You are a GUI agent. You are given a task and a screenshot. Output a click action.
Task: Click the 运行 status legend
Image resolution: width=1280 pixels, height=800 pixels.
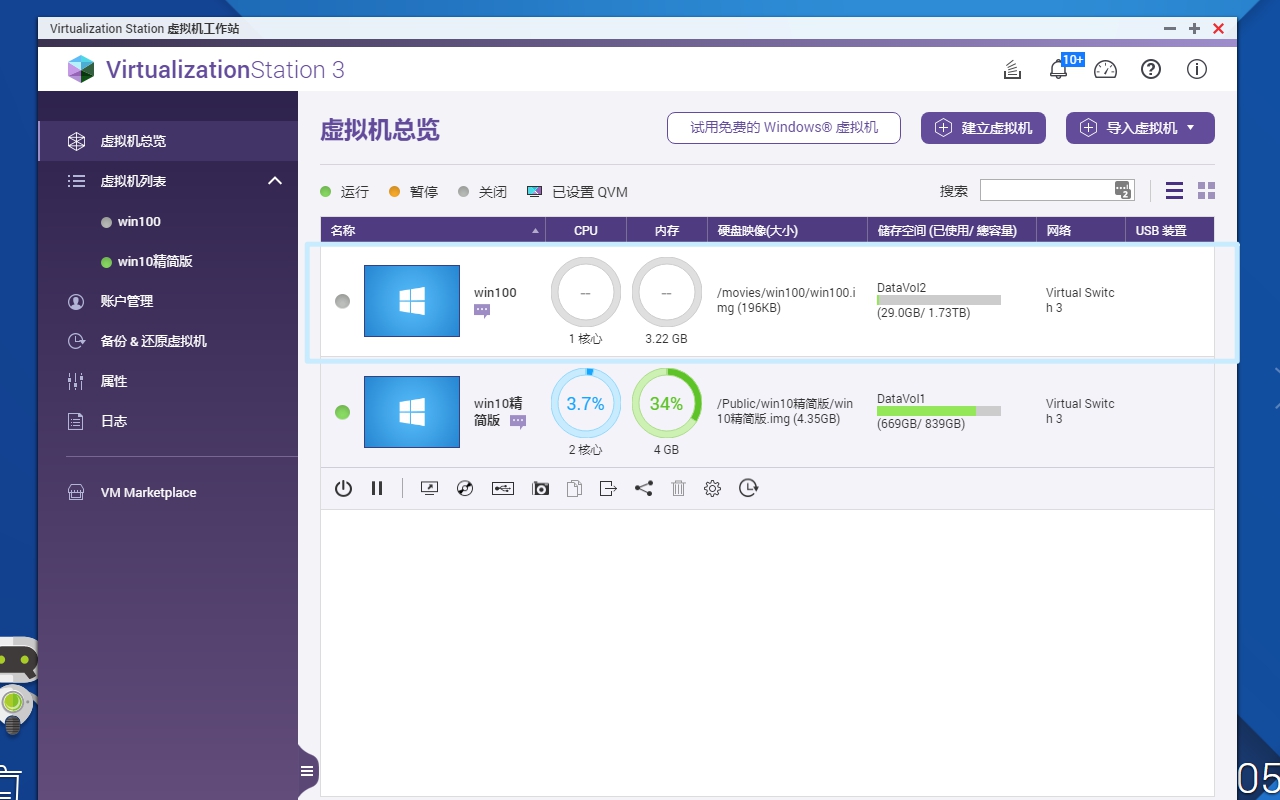click(345, 192)
